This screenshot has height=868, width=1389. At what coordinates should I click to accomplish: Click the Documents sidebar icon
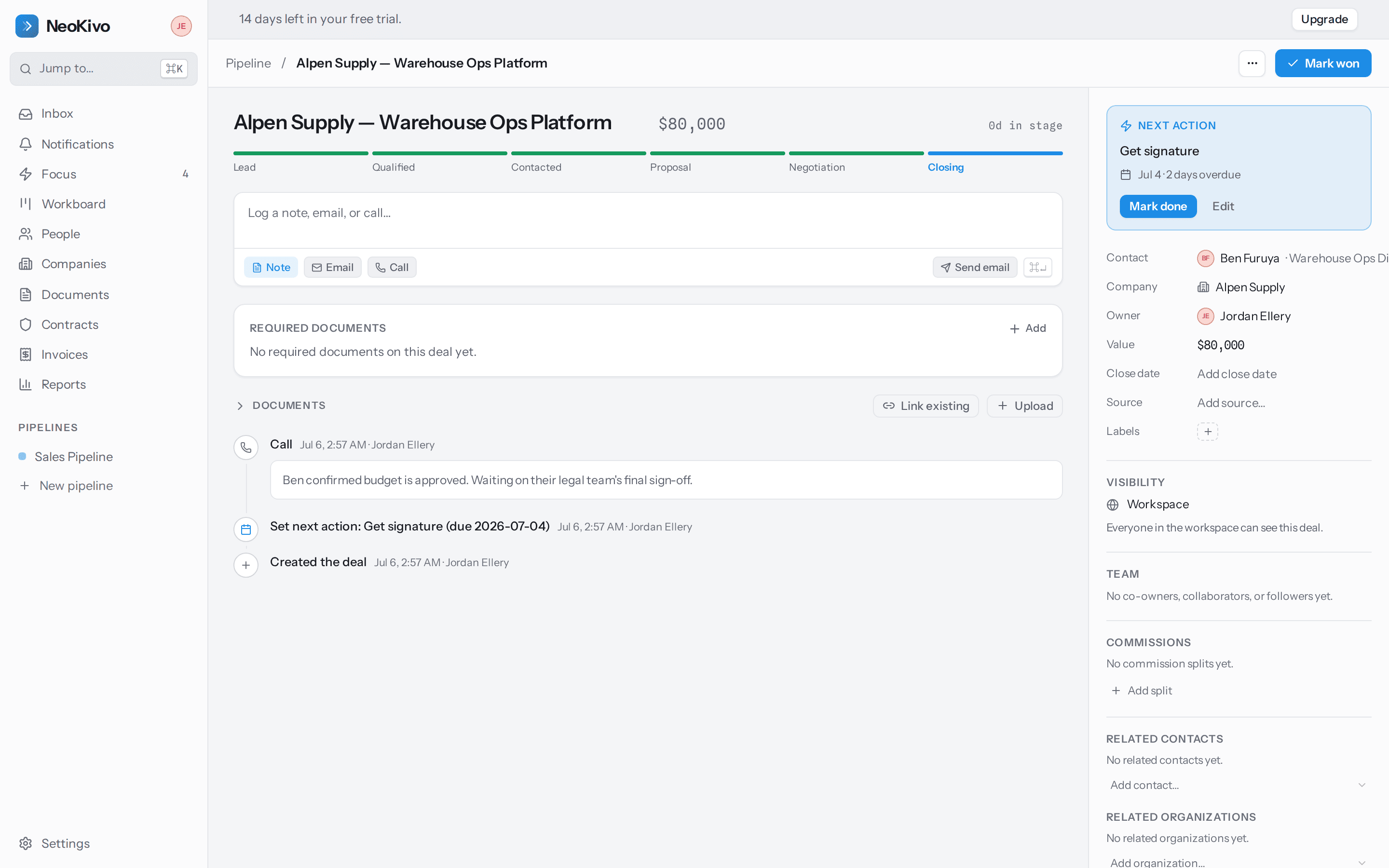click(25, 295)
